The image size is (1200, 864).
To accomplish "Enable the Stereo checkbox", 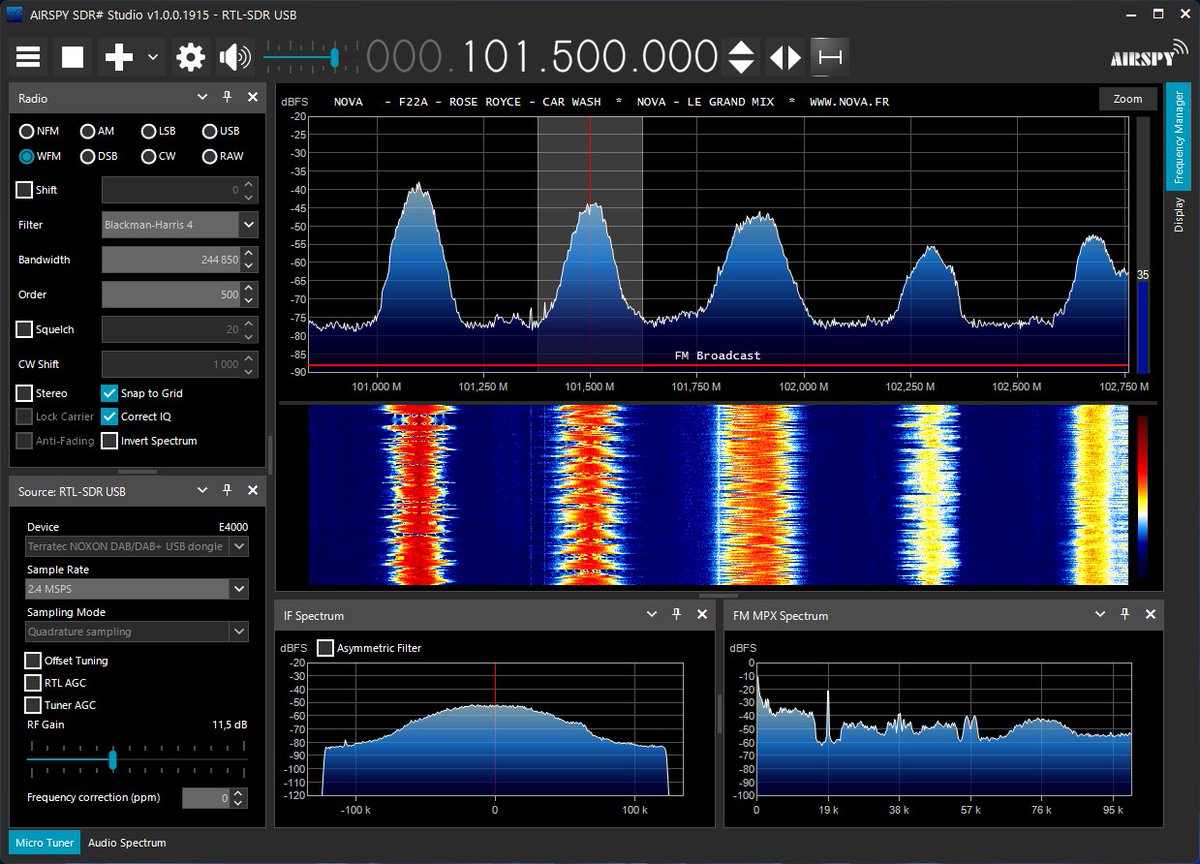I will (25, 393).
